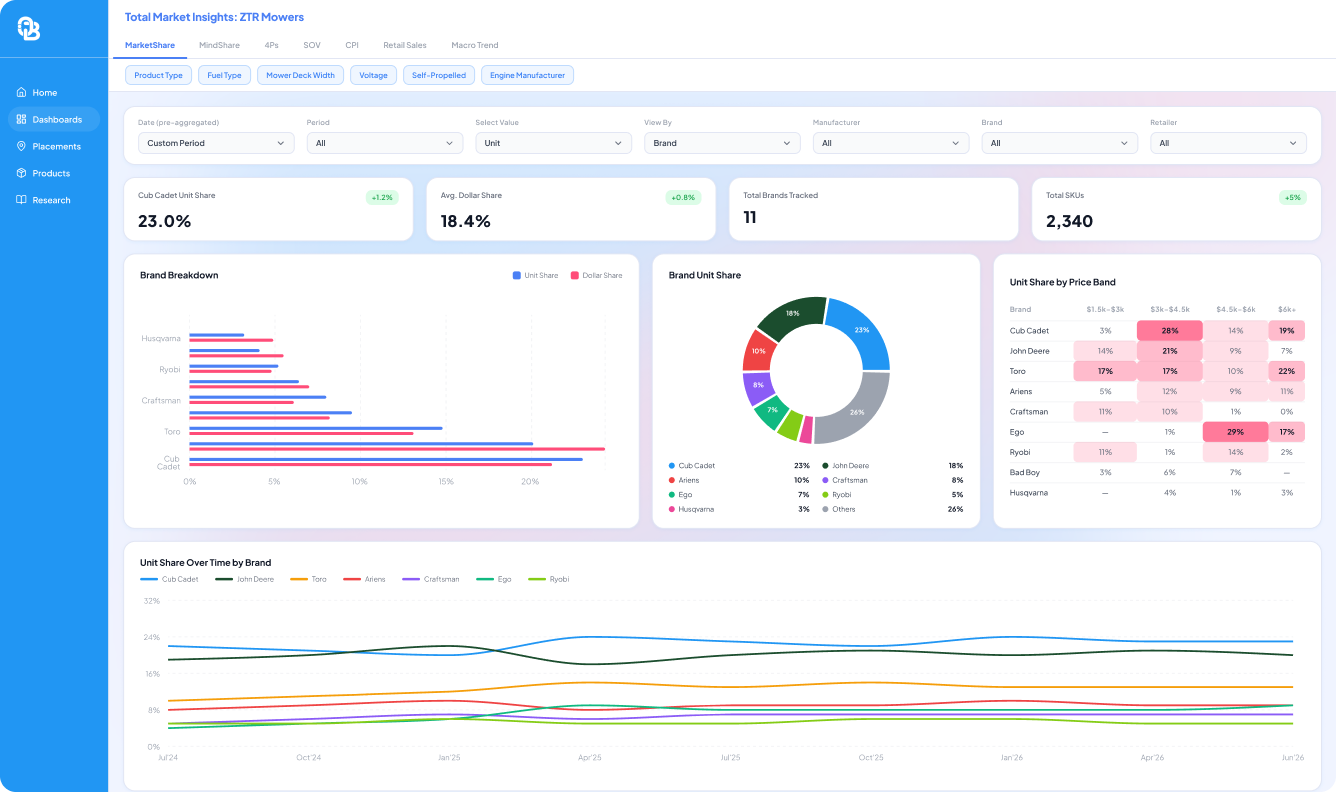Expand the Retailer dropdown
Image resolution: width=1336 pixels, height=792 pixels.
click(x=1228, y=143)
